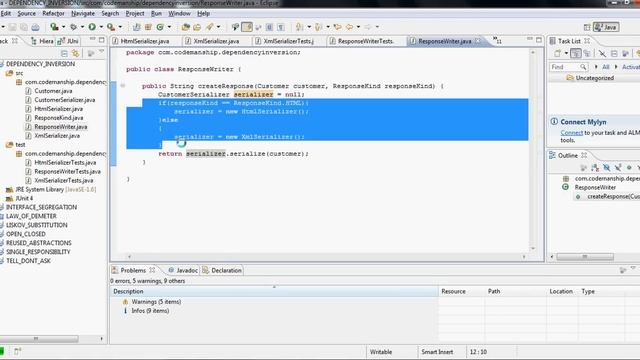Click the Forward navigation arrow icon
The width and height of the screenshot is (640, 360).
[x=368, y=27]
